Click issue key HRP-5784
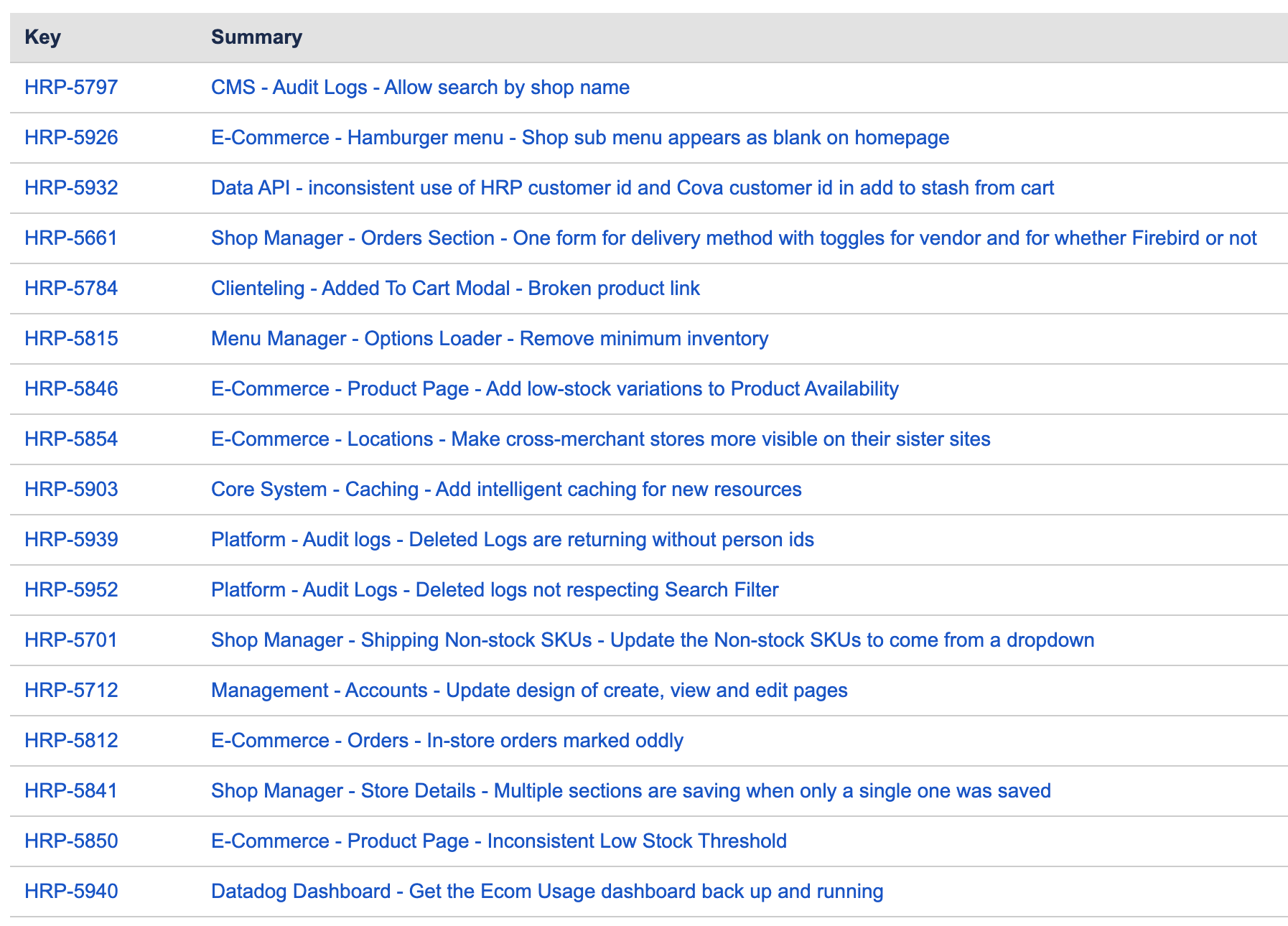The width and height of the screenshot is (1288, 926). click(71, 289)
